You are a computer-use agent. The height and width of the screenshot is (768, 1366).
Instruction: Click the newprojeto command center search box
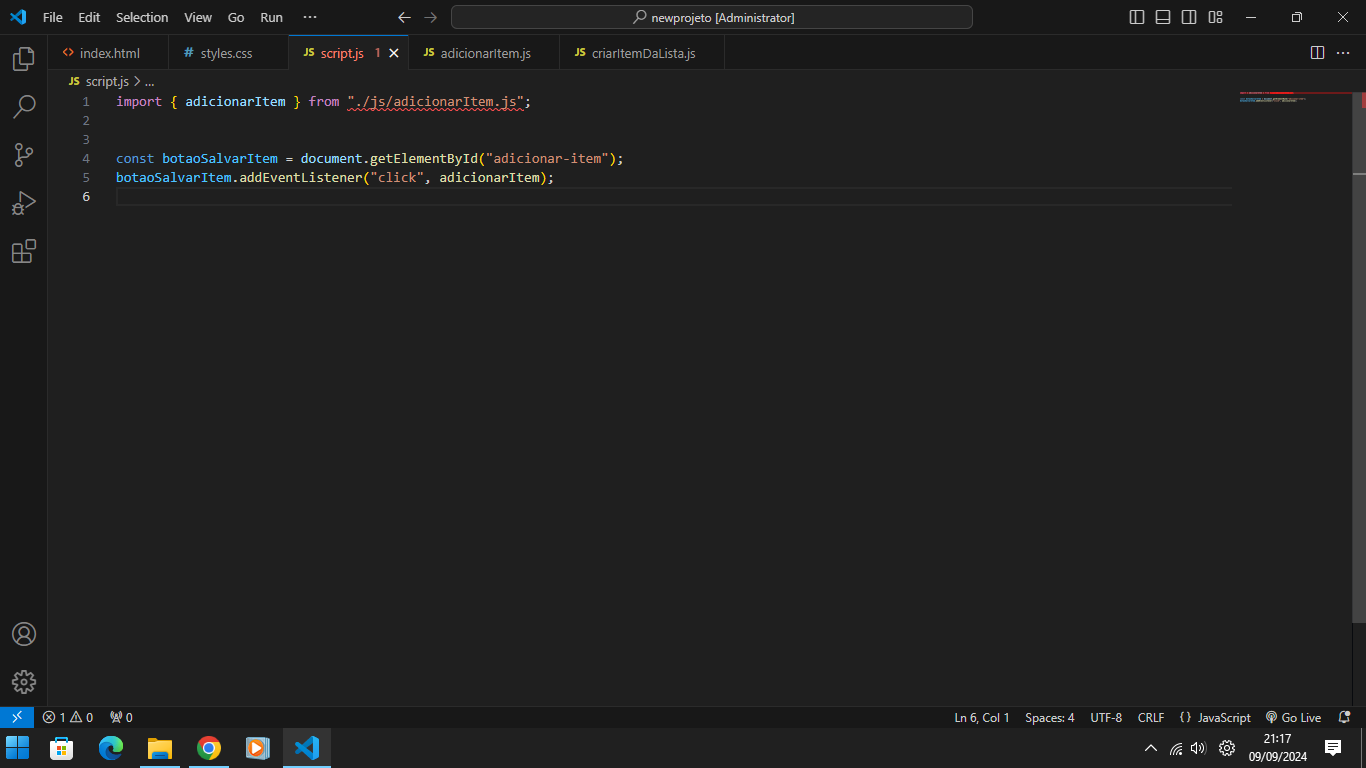coord(712,17)
